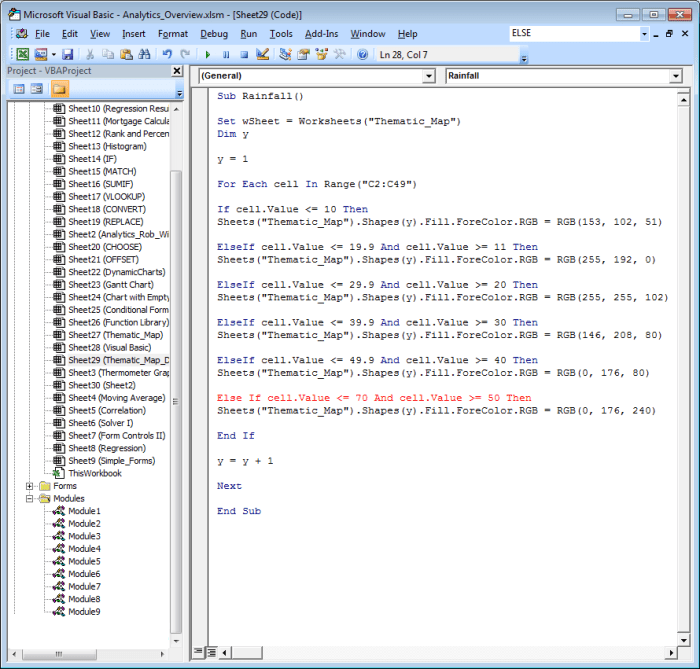Open the (General) object dropdown
Image resolution: width=700 pixels, height=669 pixels.
coord(427,76)
